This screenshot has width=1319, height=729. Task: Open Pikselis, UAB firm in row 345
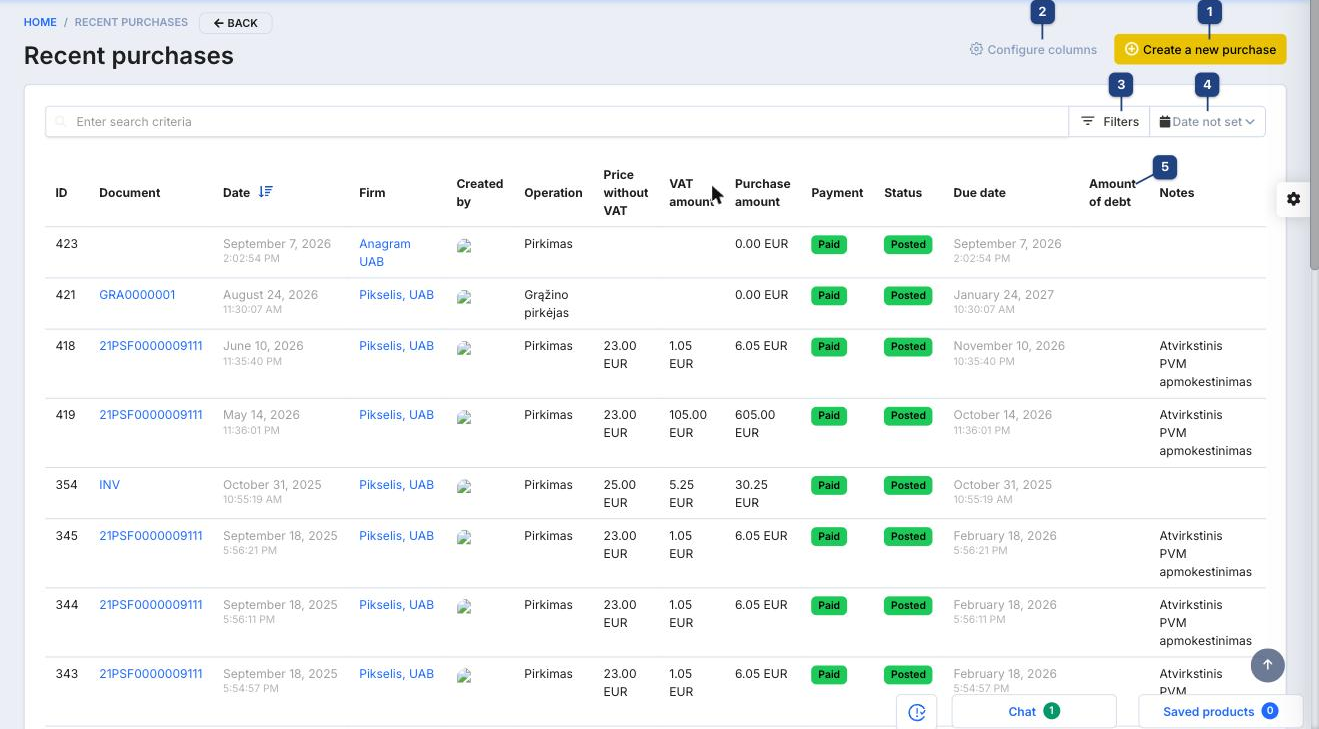click(x=396, y=536)
